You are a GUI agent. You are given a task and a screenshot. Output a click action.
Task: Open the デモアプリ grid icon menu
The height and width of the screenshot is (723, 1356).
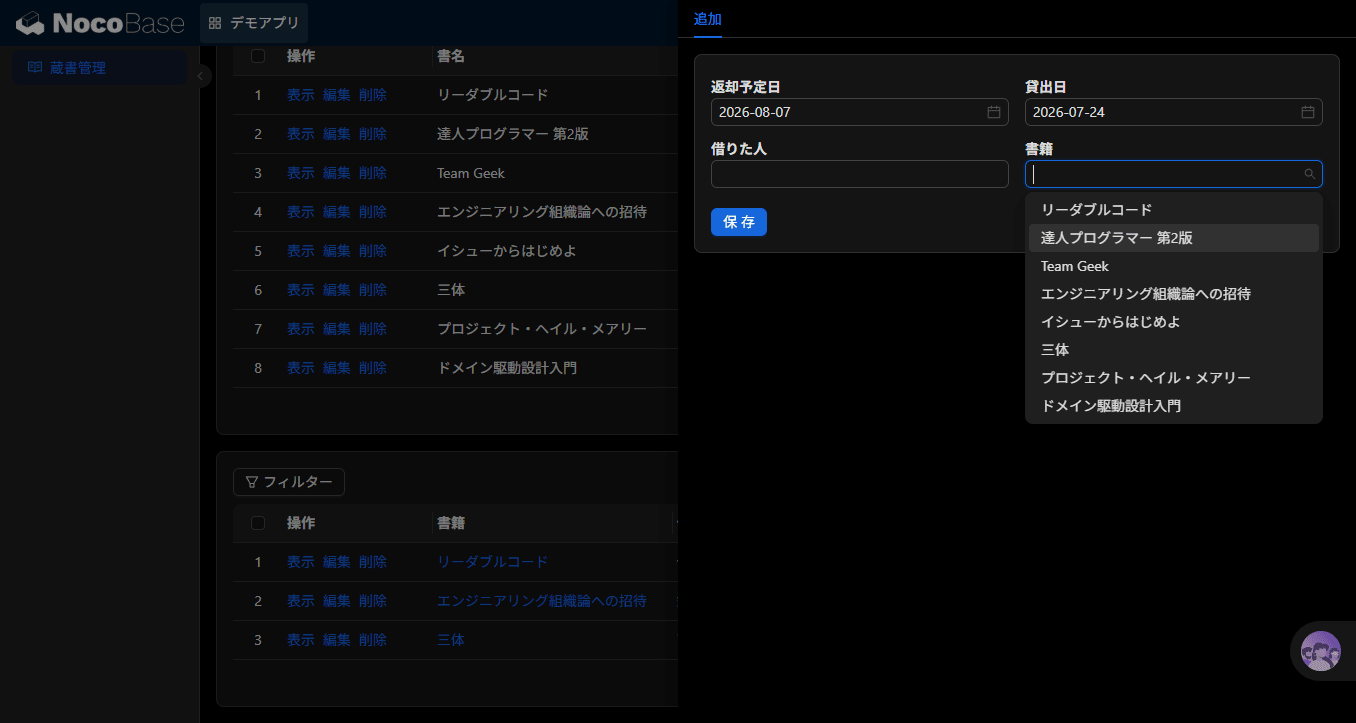coord(215,23)
